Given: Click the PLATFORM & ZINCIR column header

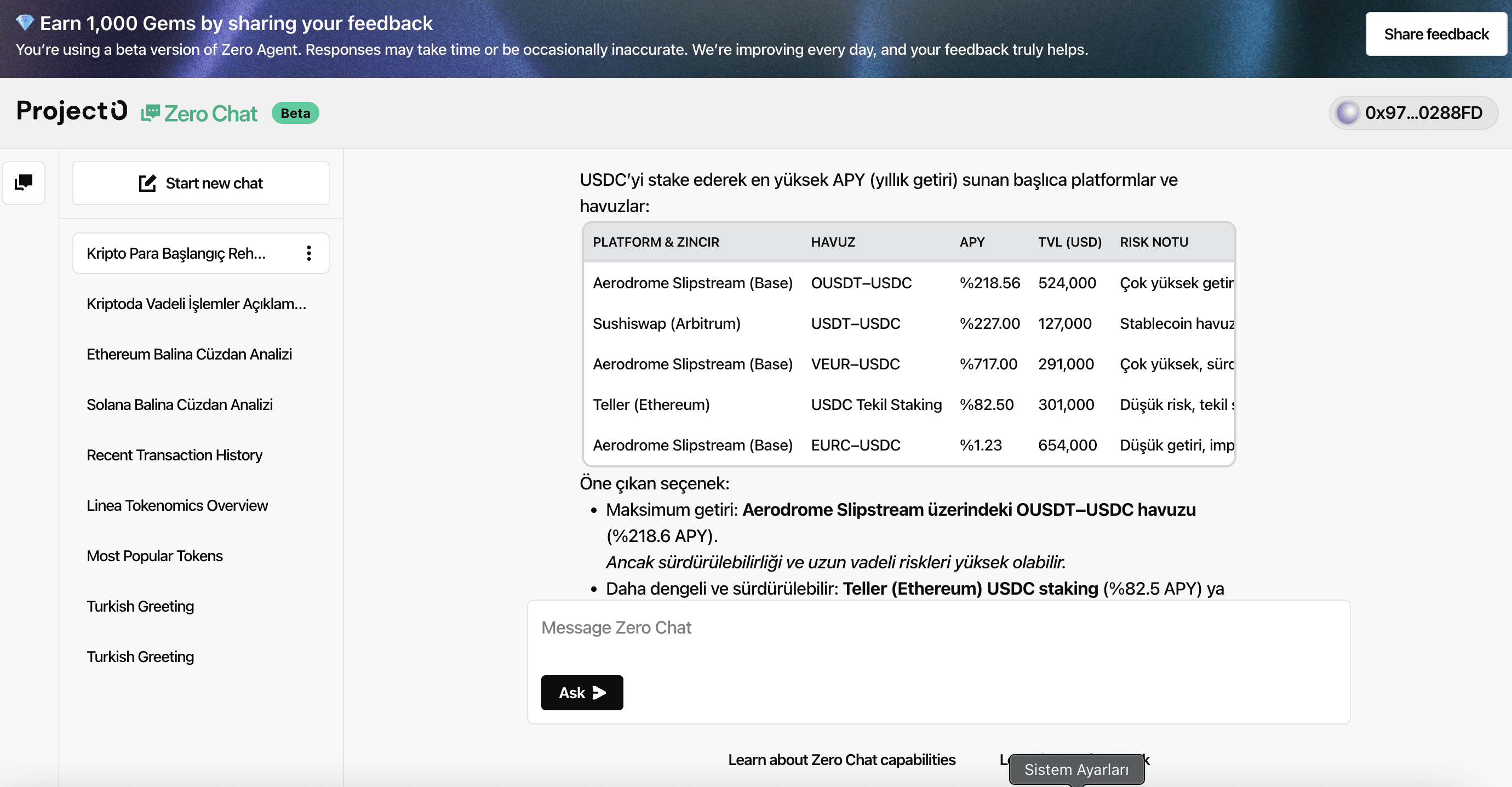Looking at the screenshot, I should pyautogui.click(x=656, y=242).
